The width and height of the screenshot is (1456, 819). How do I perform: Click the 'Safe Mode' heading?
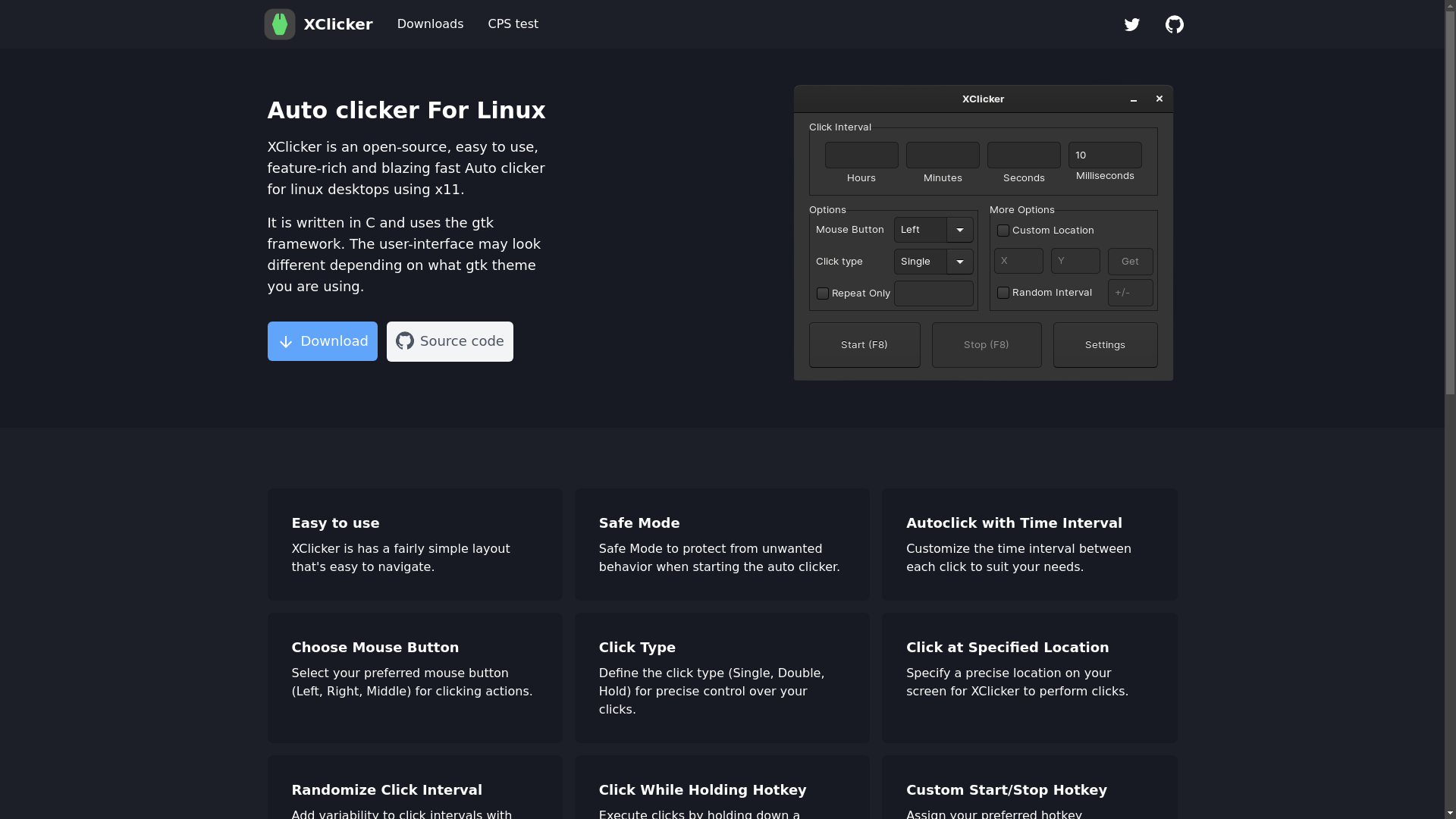point(639,523)
